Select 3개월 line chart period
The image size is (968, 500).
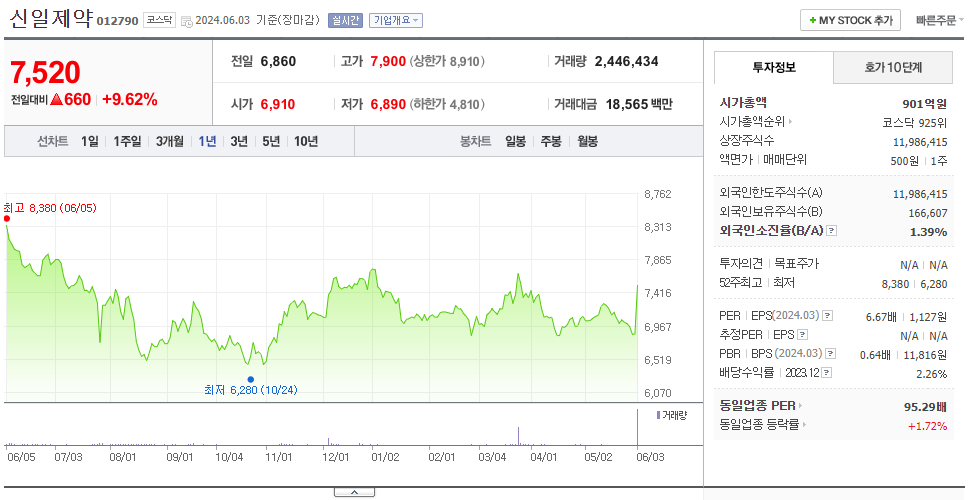(x=170, y=141)
